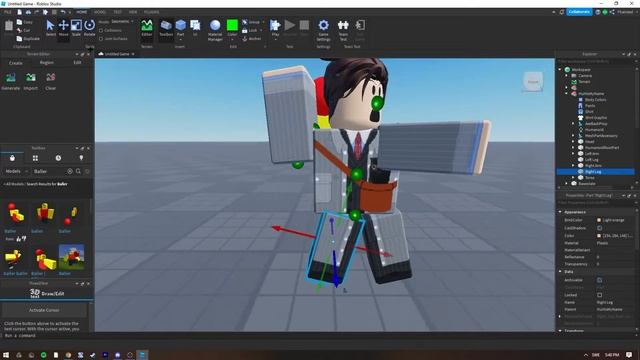Open the Material Manager
The width and height of the screenshot is (640, 360).
[x=215, y=29]
